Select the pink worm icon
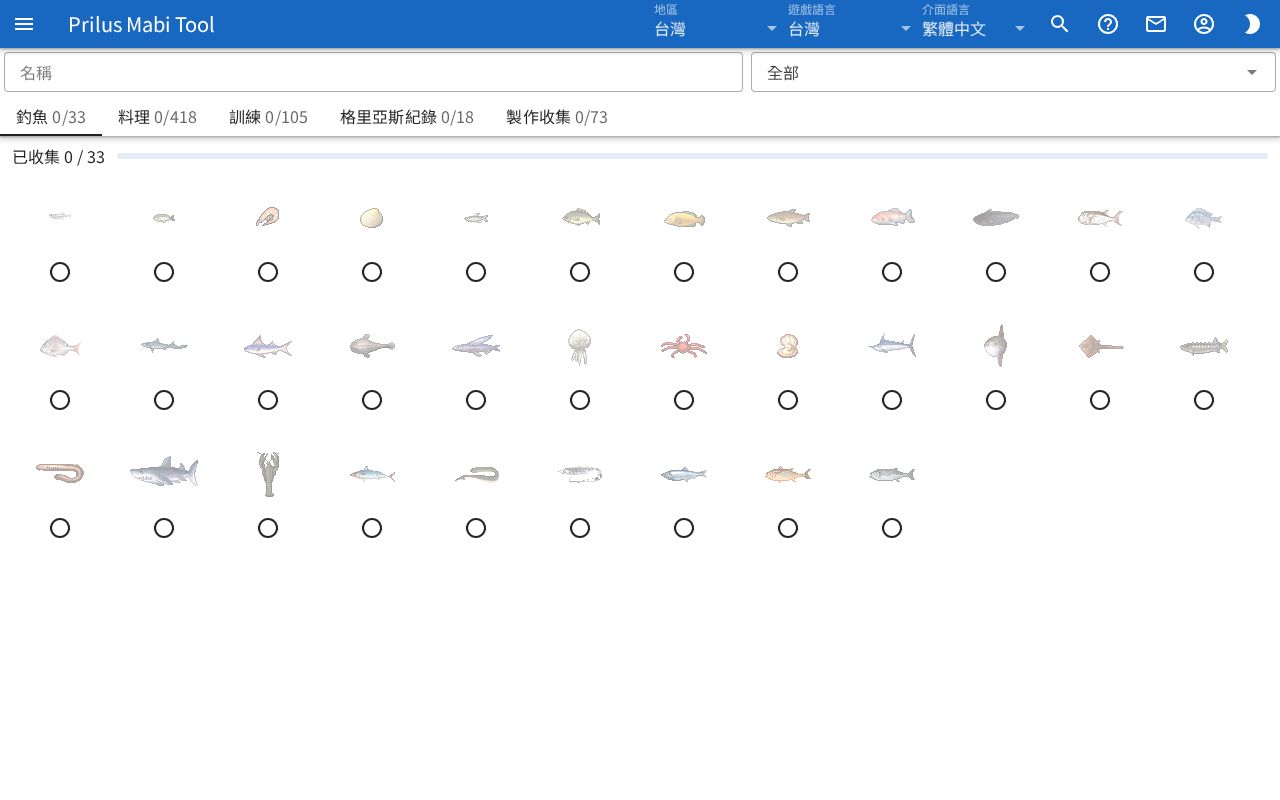The height and width of the screenshot is (800, 1280). [60, 472]
